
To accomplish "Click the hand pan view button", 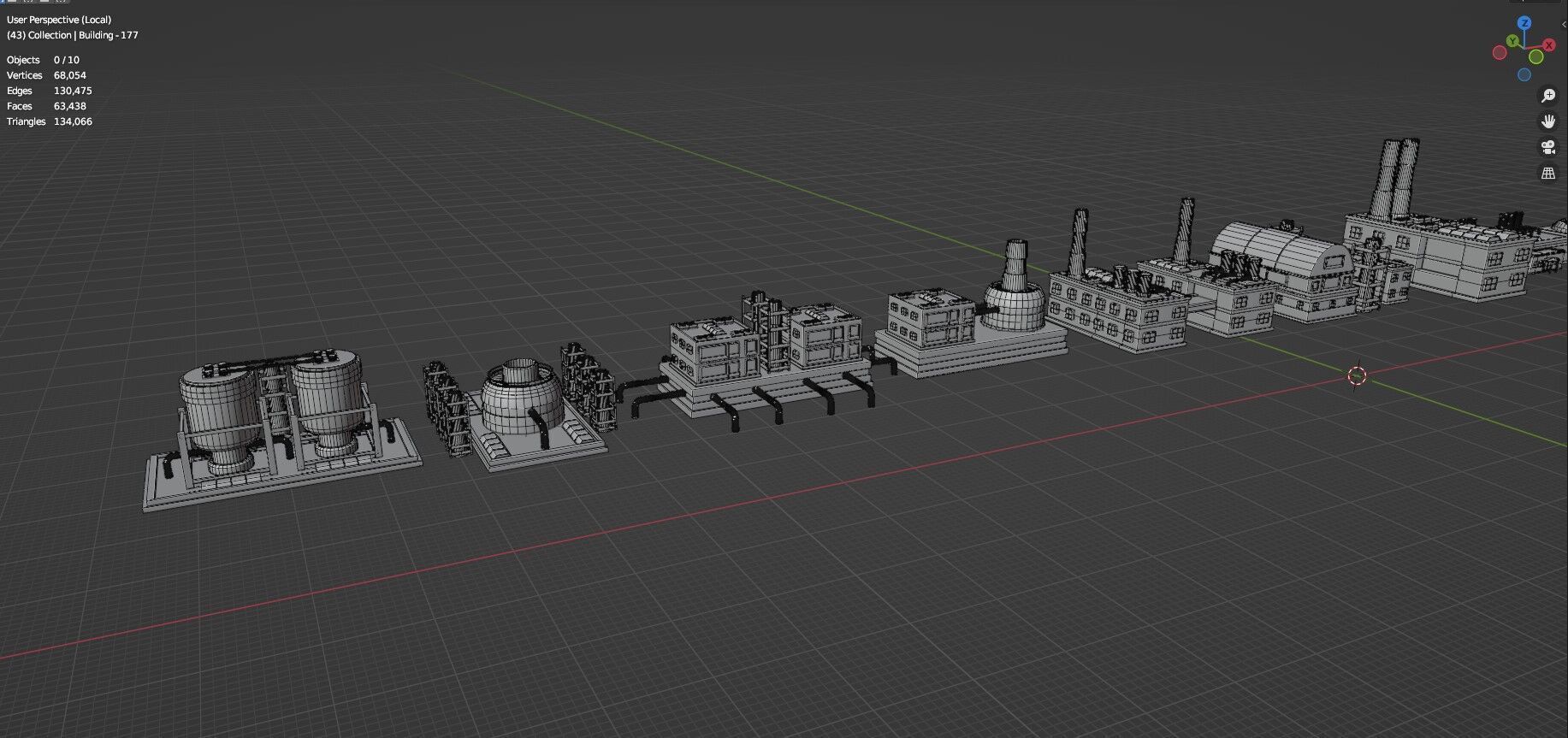I will pyautogui.click(x=1548, y=121).
